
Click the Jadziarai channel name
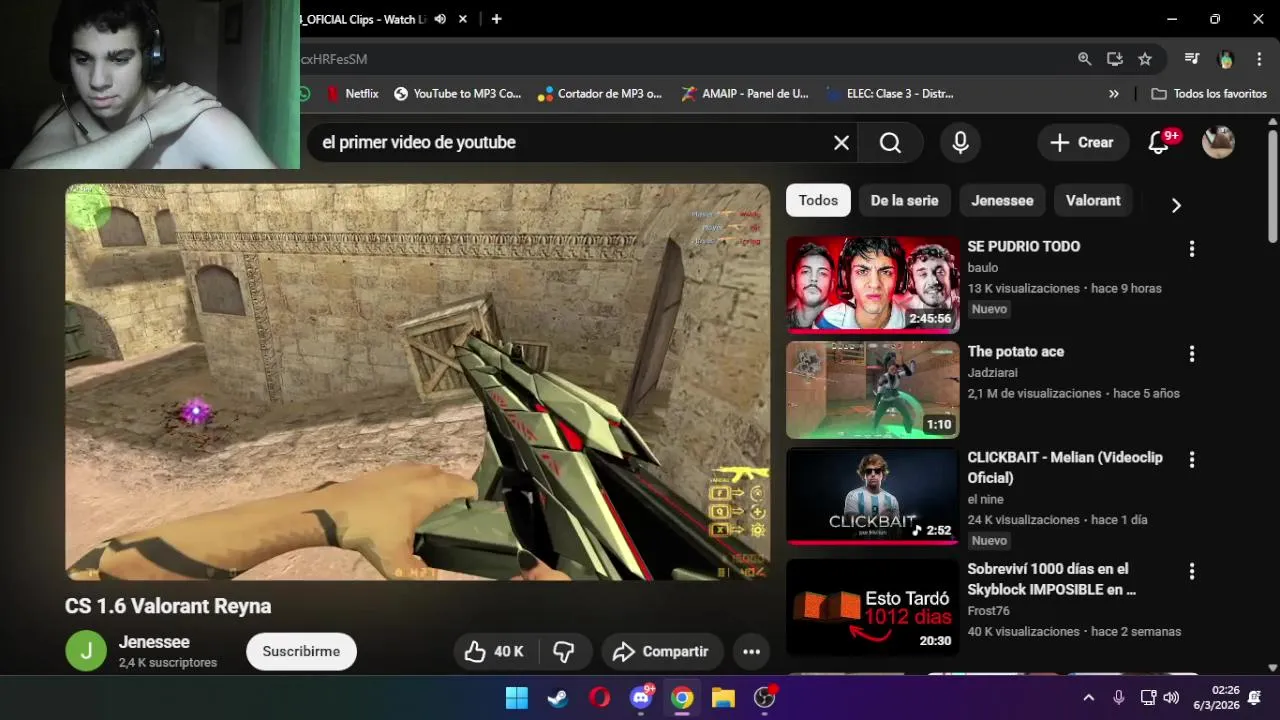992,373
